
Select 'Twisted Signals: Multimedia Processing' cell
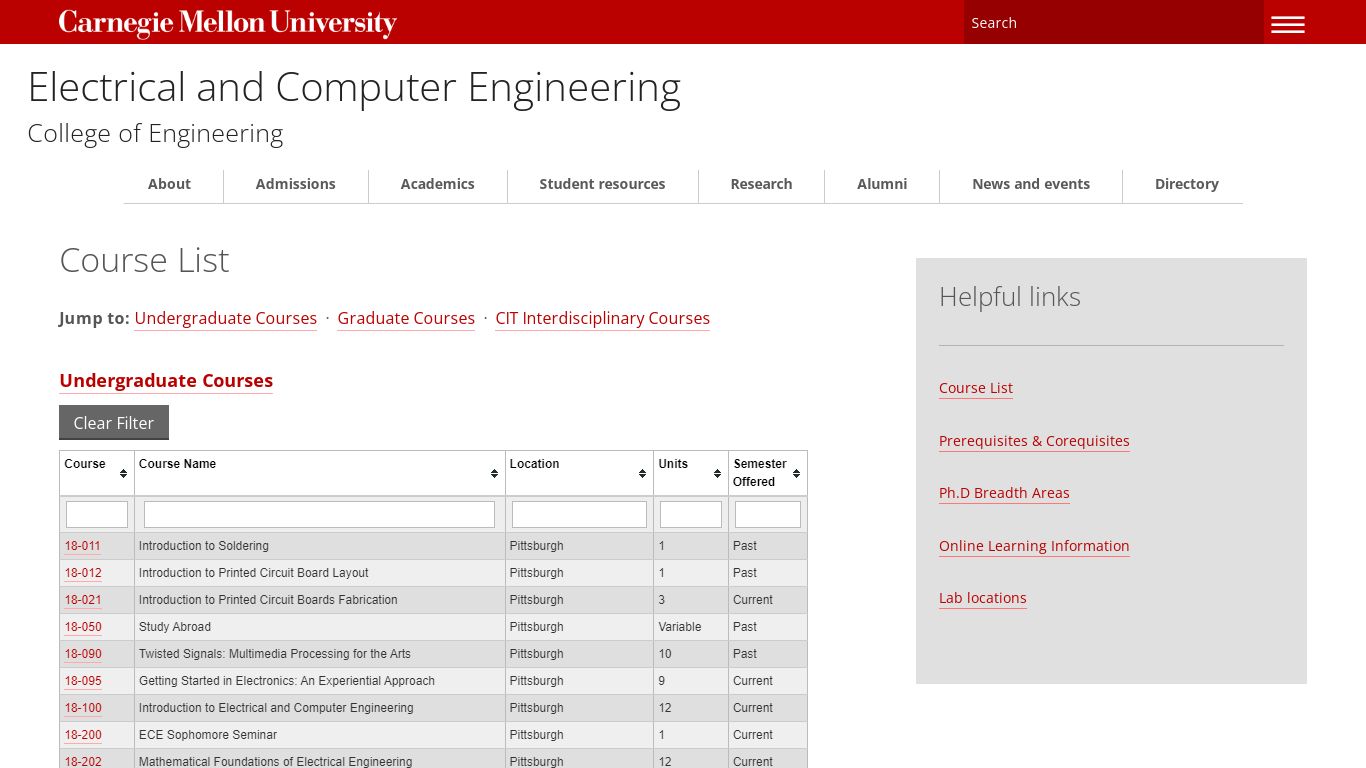320,654
